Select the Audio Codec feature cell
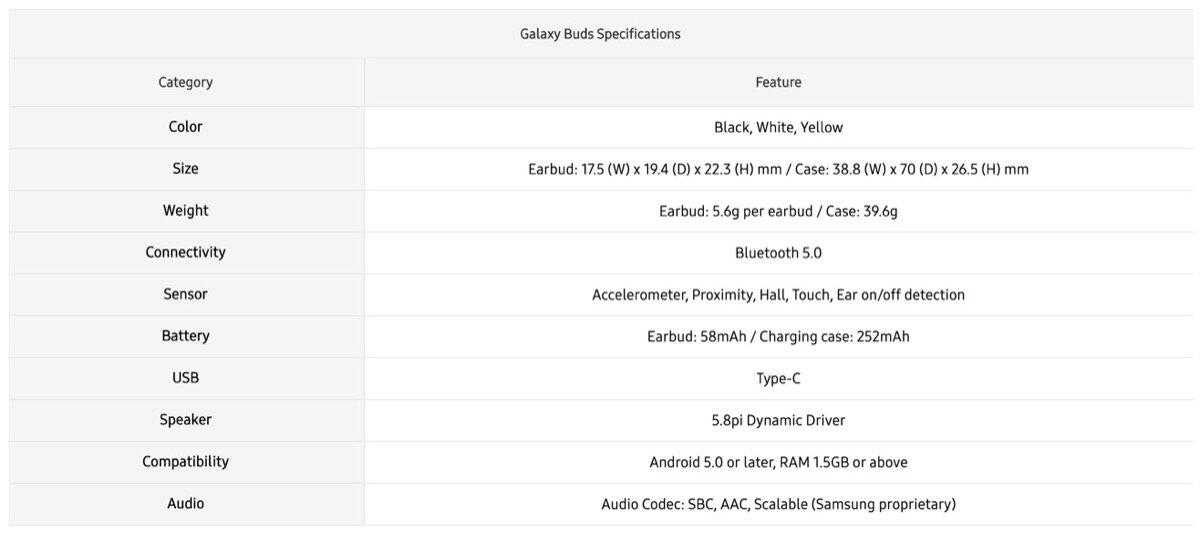 tap(778, 504)
